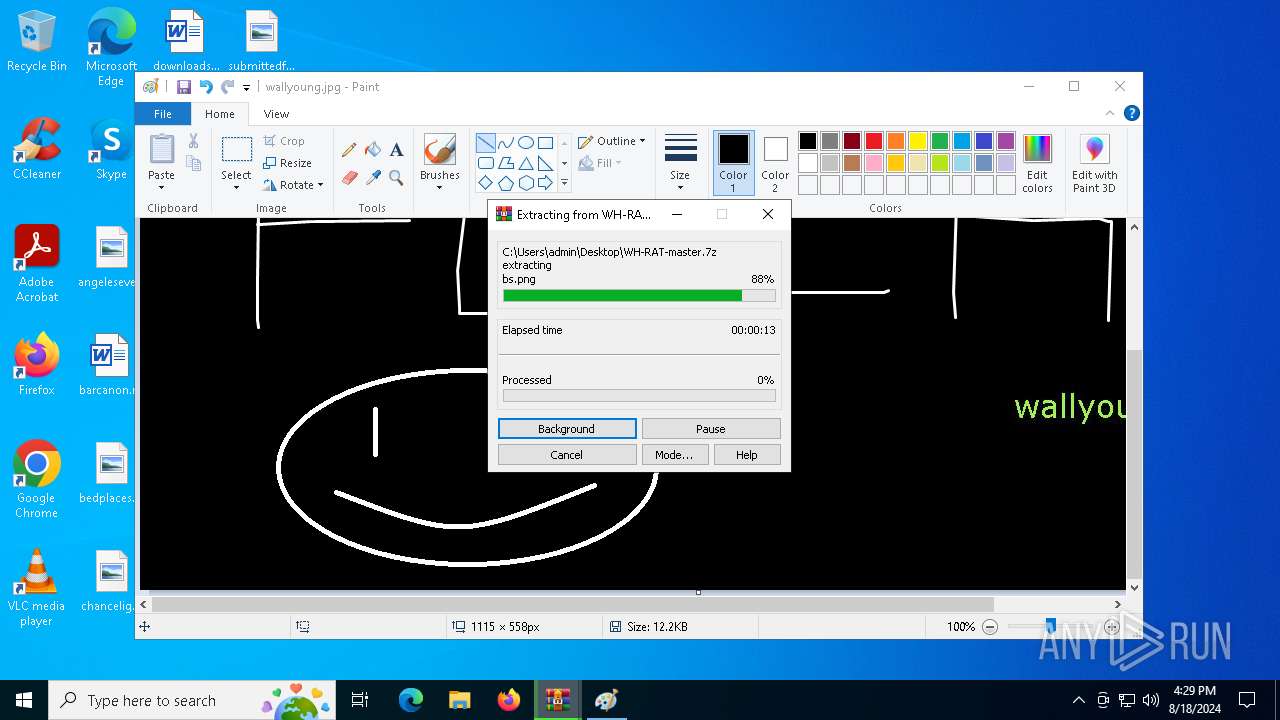This screenshot has width=1280, height=720.
Task: Open the Brushes dropdown arrow
Action: tap(440, 187)
